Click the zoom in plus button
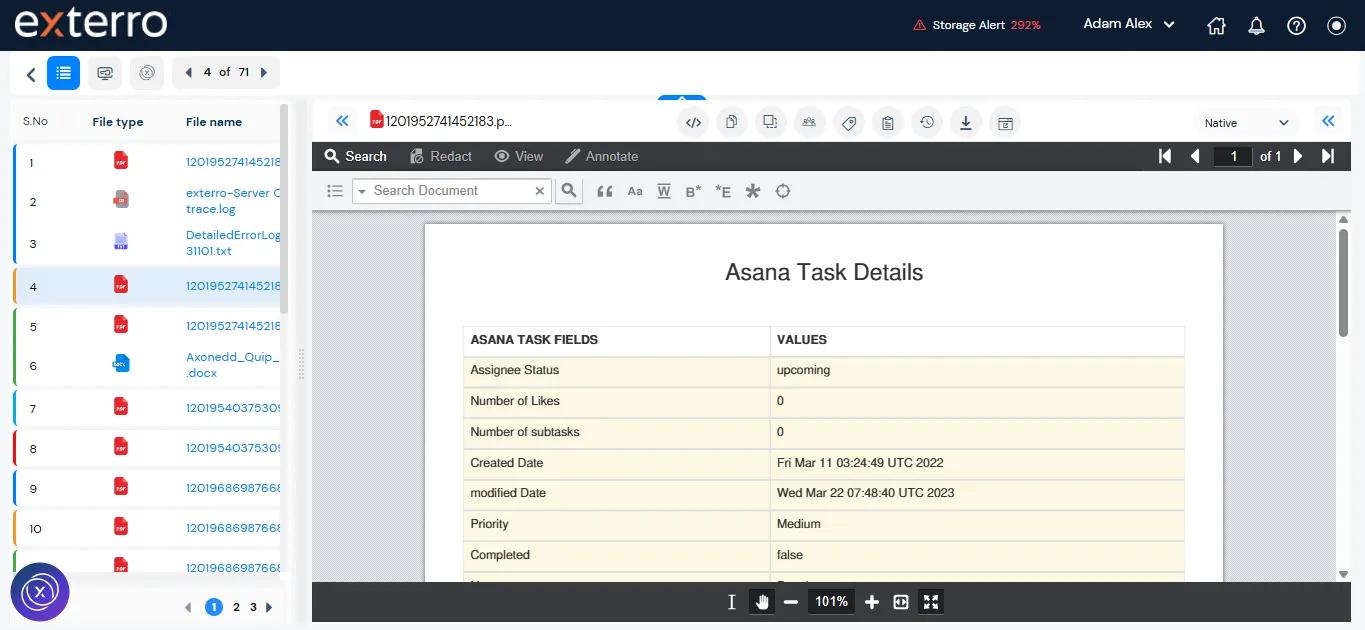 pyautogui.click(x=871, y=602)
